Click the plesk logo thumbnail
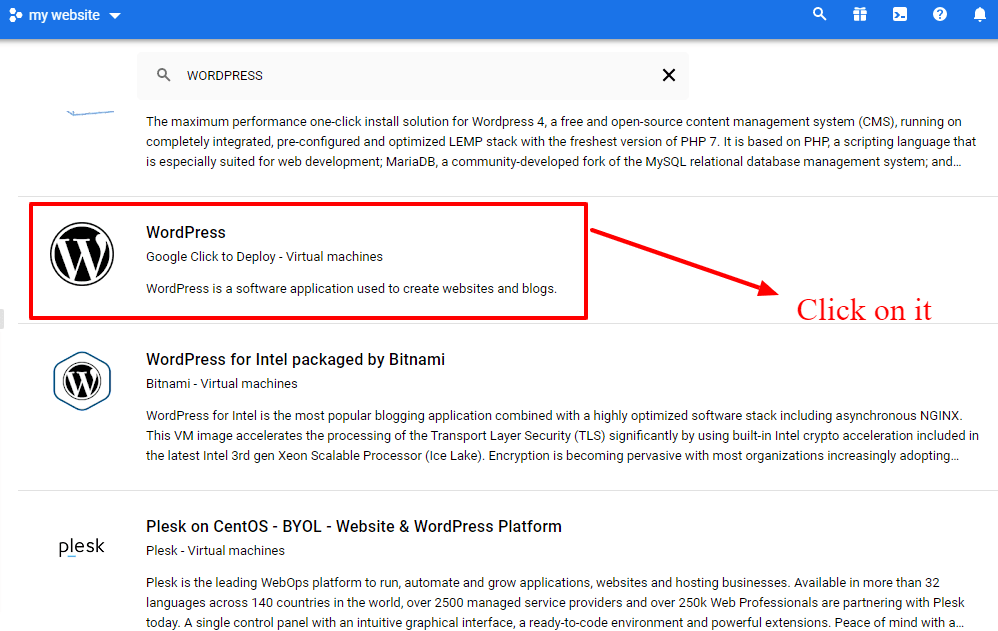 point(81,547)
